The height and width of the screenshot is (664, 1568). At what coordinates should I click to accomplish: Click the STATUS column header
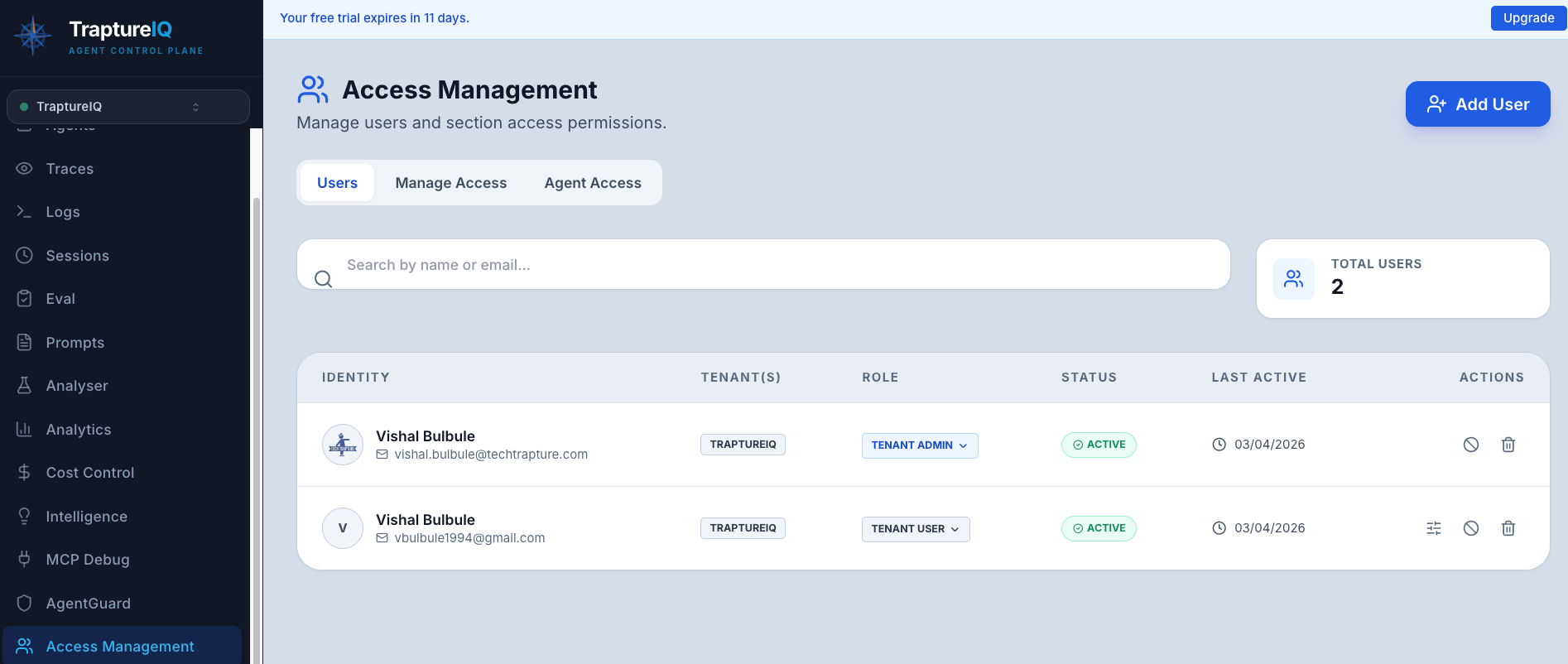(x=1089, y=378)
